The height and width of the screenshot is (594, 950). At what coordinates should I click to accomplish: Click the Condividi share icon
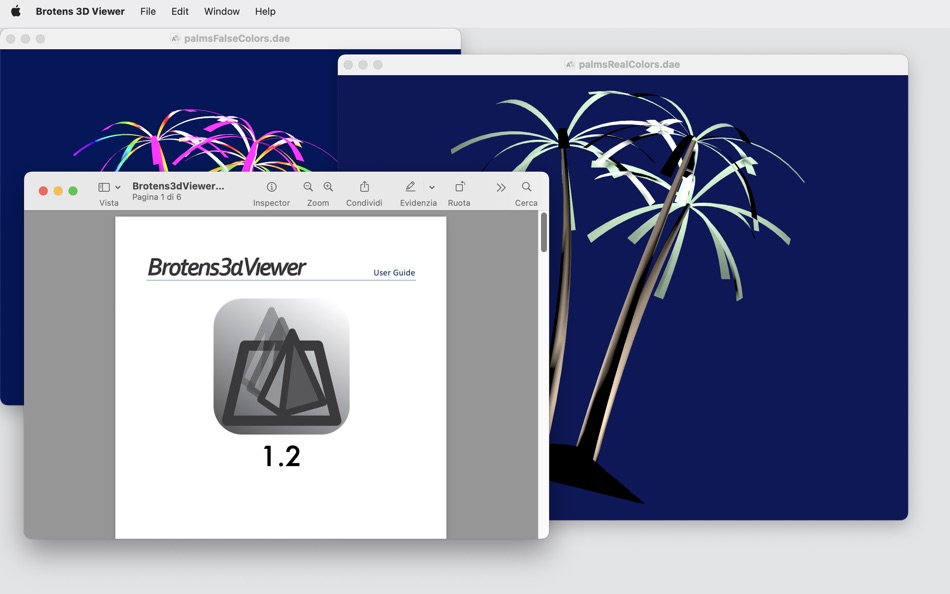pos(364,187)
